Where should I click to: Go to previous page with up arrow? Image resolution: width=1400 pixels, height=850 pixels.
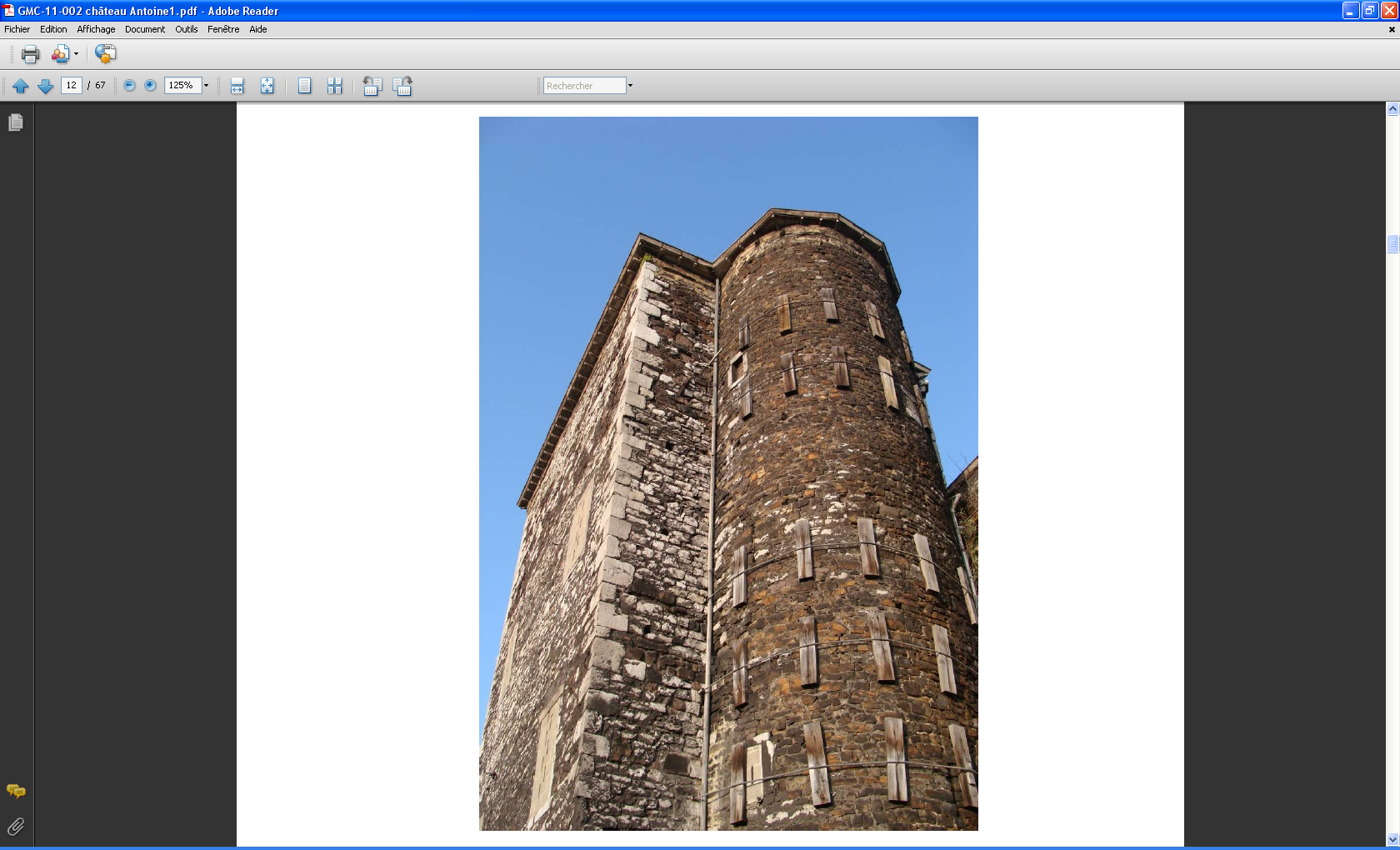coord(21,86)
